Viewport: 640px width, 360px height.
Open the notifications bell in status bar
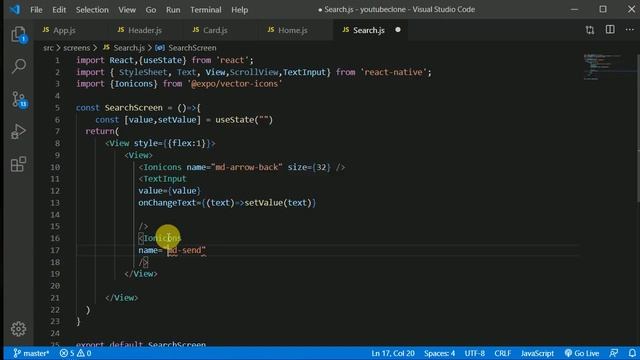point(632,353)
